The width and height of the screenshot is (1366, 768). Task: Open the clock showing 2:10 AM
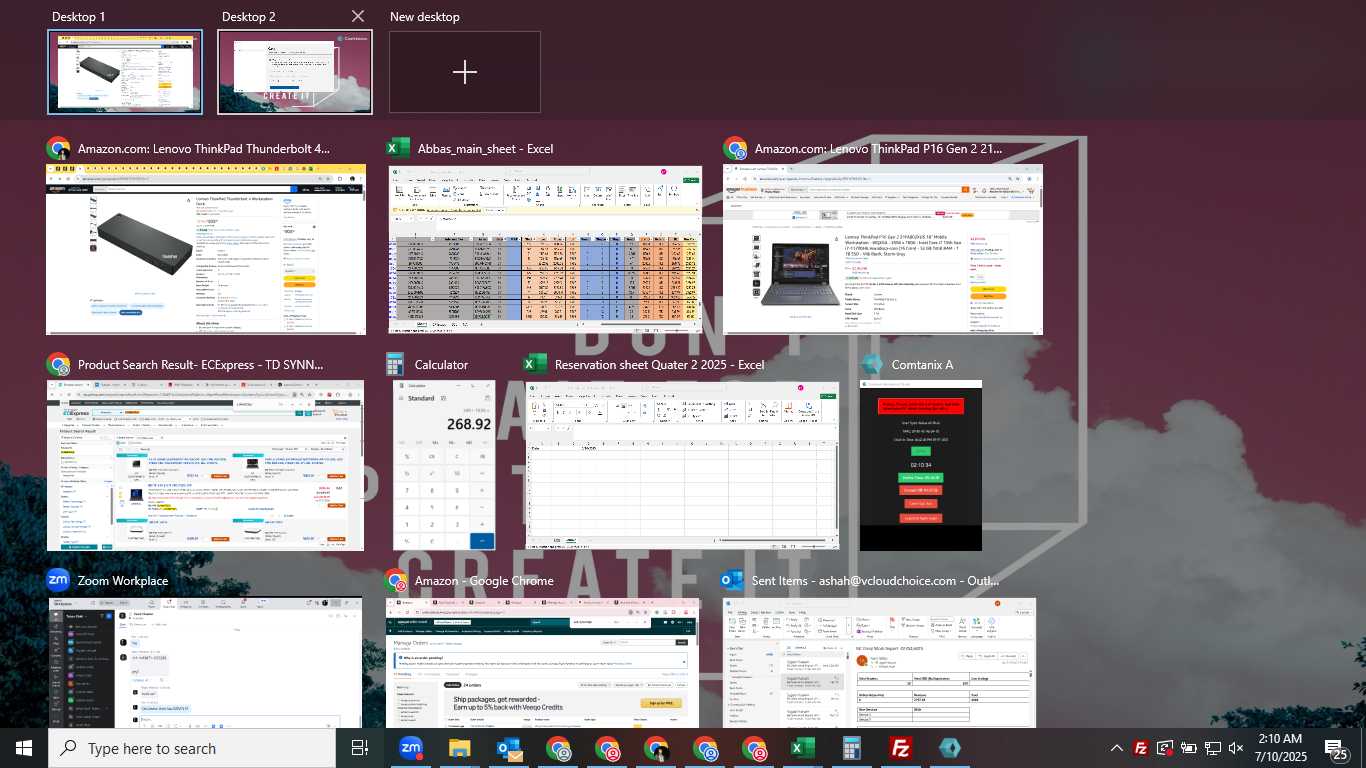click(1280, 748)
